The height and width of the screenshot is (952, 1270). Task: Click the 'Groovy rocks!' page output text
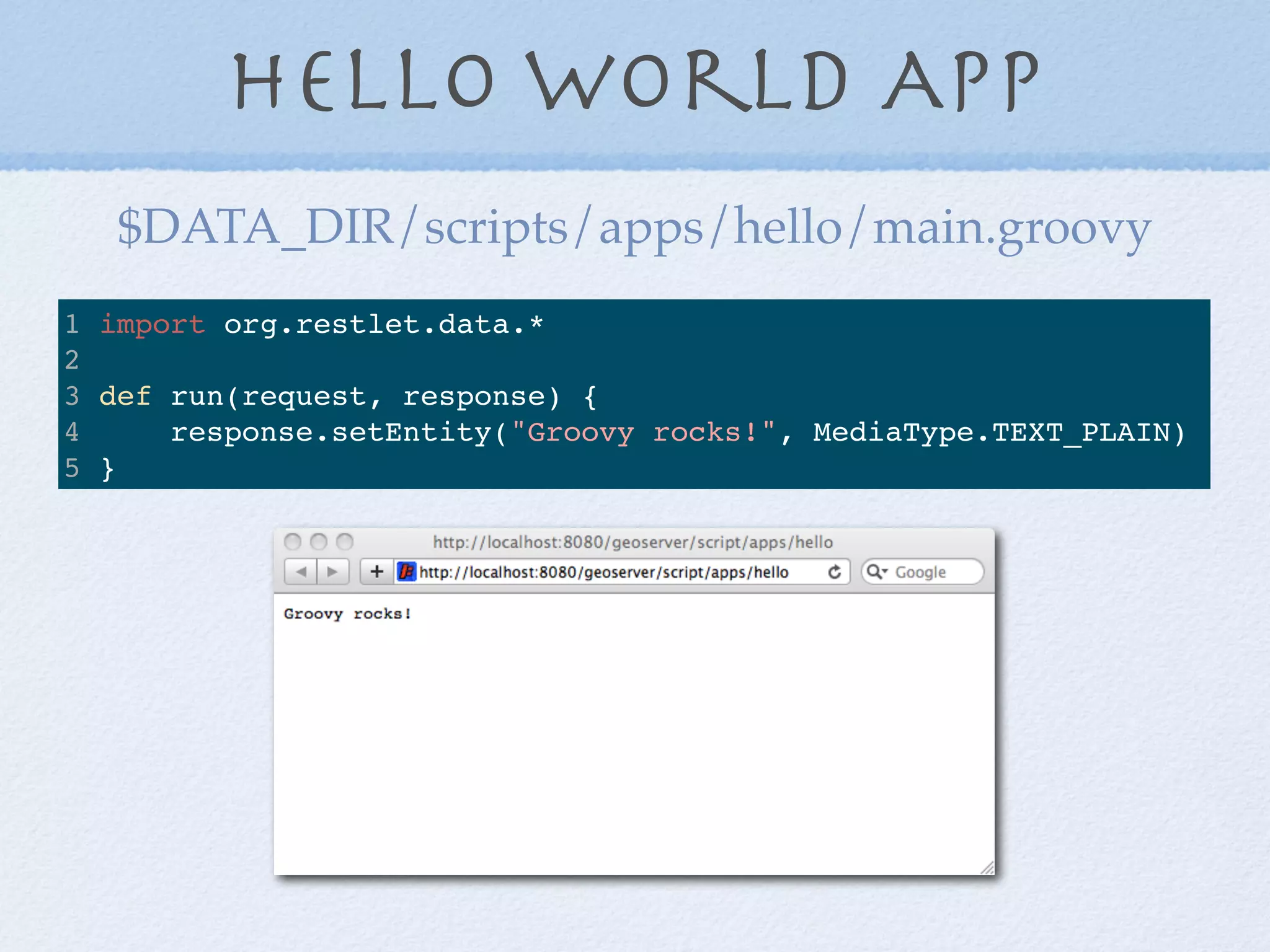[347, 614]
